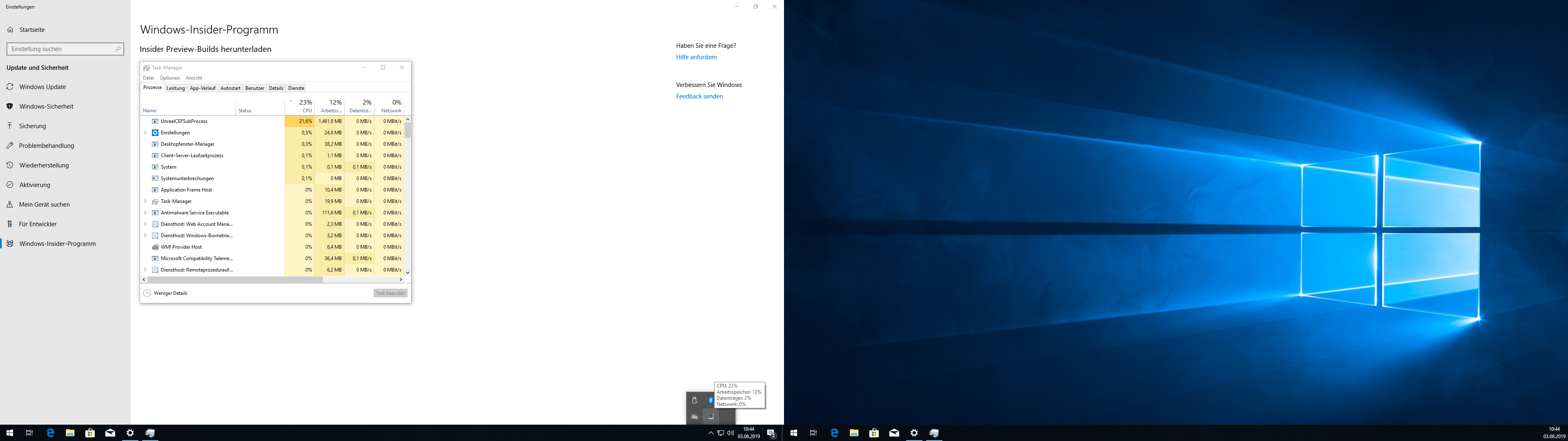Show hidden tray icons chevron
This screenshot has width=1568, height=441.
pyautogui.click(x=710, y=433)
